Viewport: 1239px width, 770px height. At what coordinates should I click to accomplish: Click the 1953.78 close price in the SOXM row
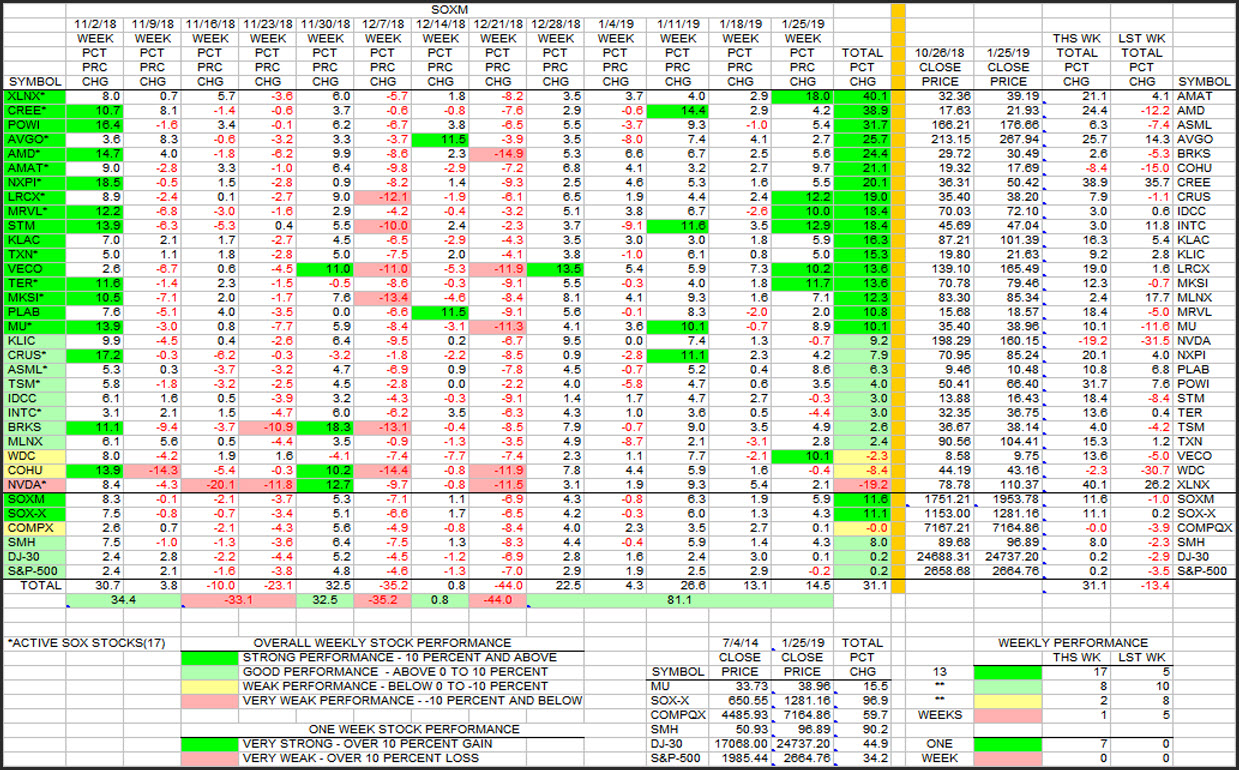(x=1007, y=499)
